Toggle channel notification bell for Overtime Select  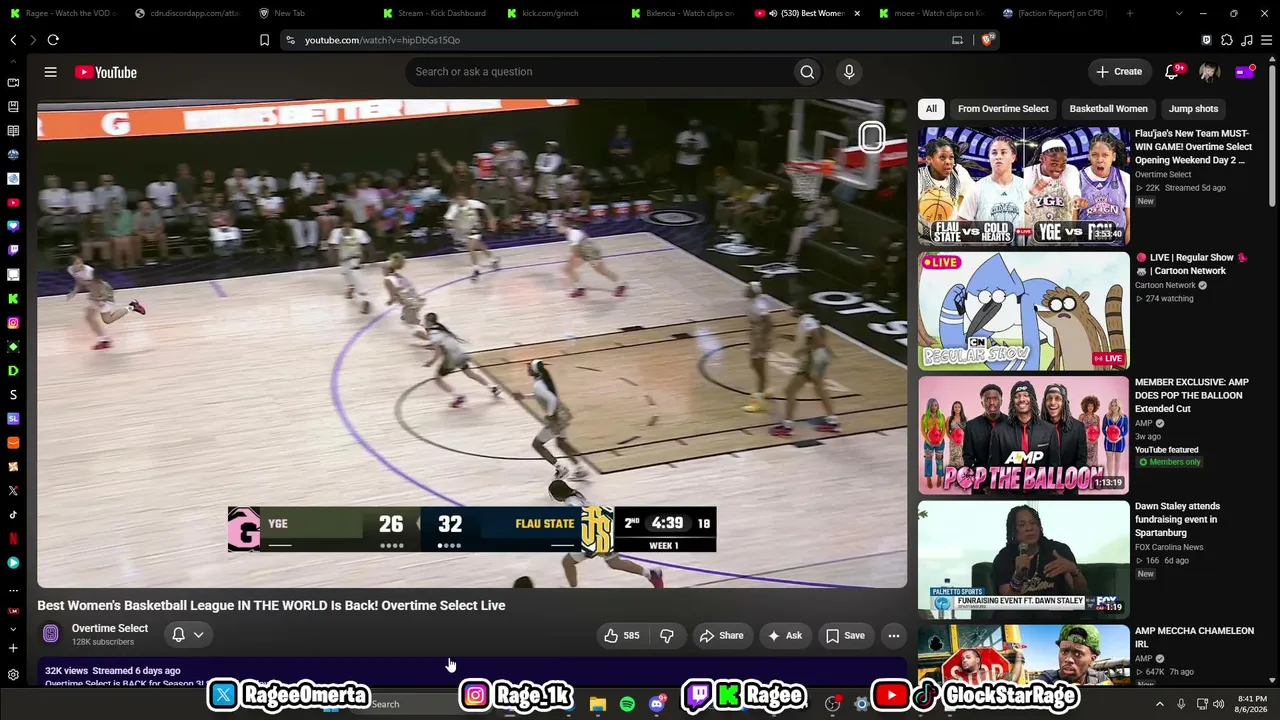point(178,634)
